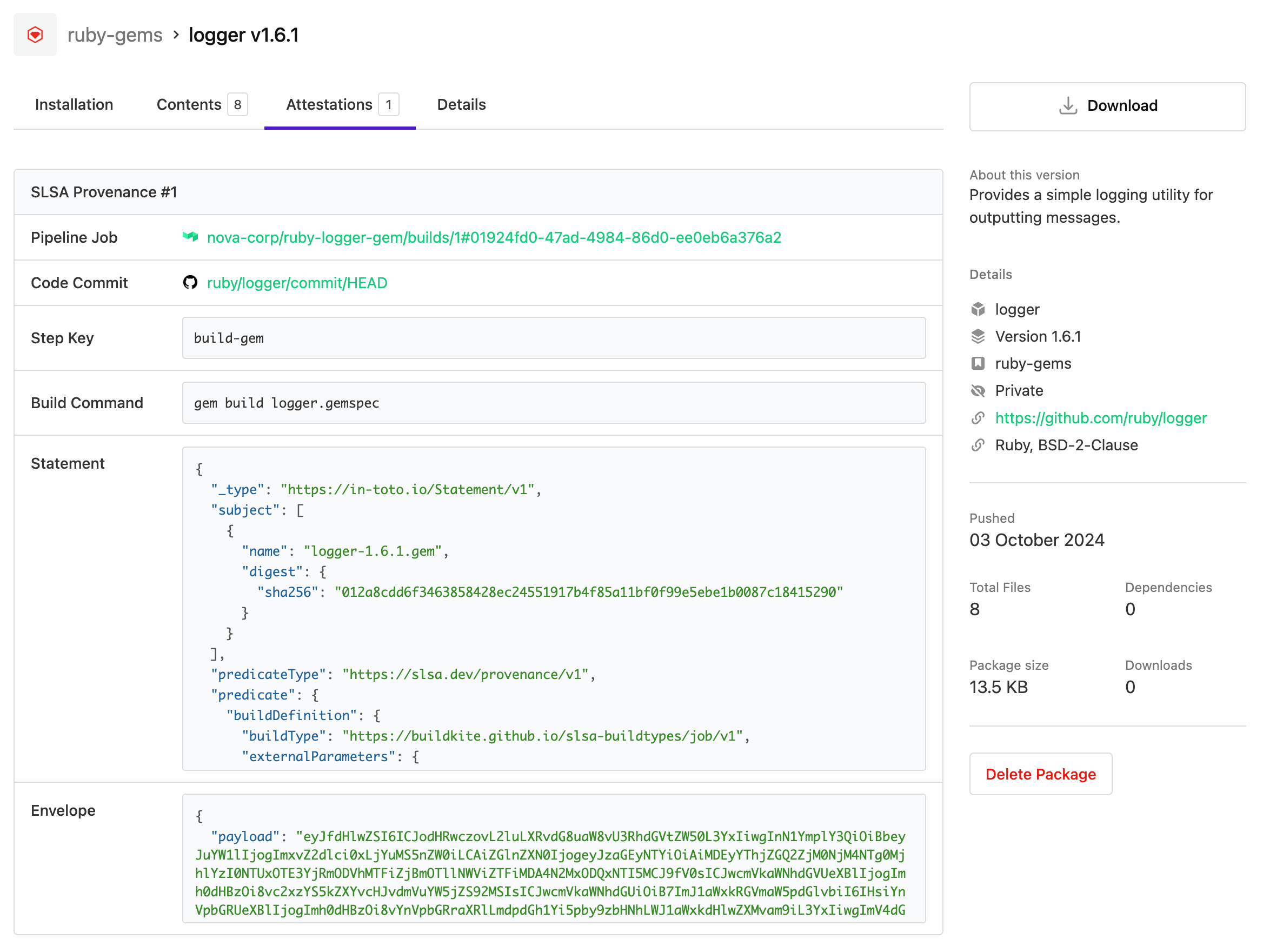
Task: Select the Buildkite pipeline icon next to Pipeline Job
Action: (191, 237)
